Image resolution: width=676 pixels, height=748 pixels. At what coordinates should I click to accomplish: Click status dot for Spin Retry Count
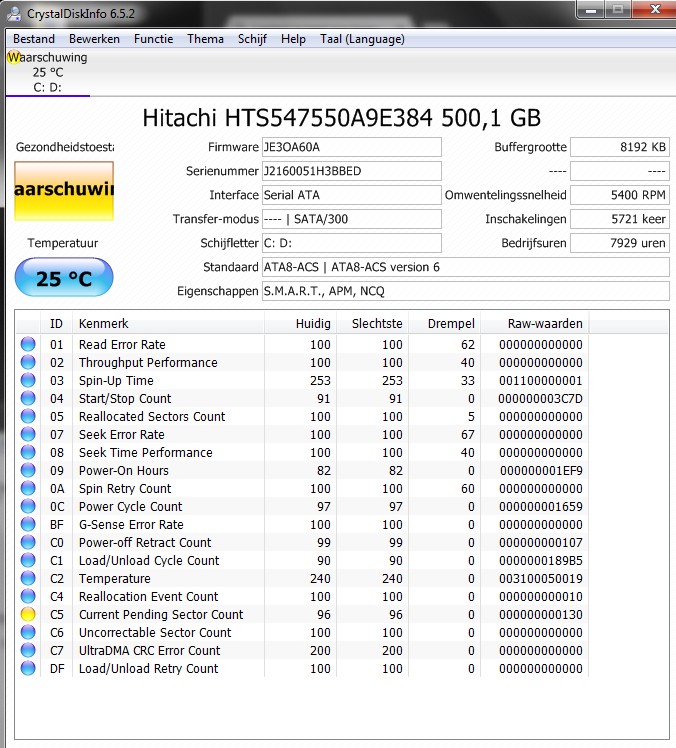point(28,488)
